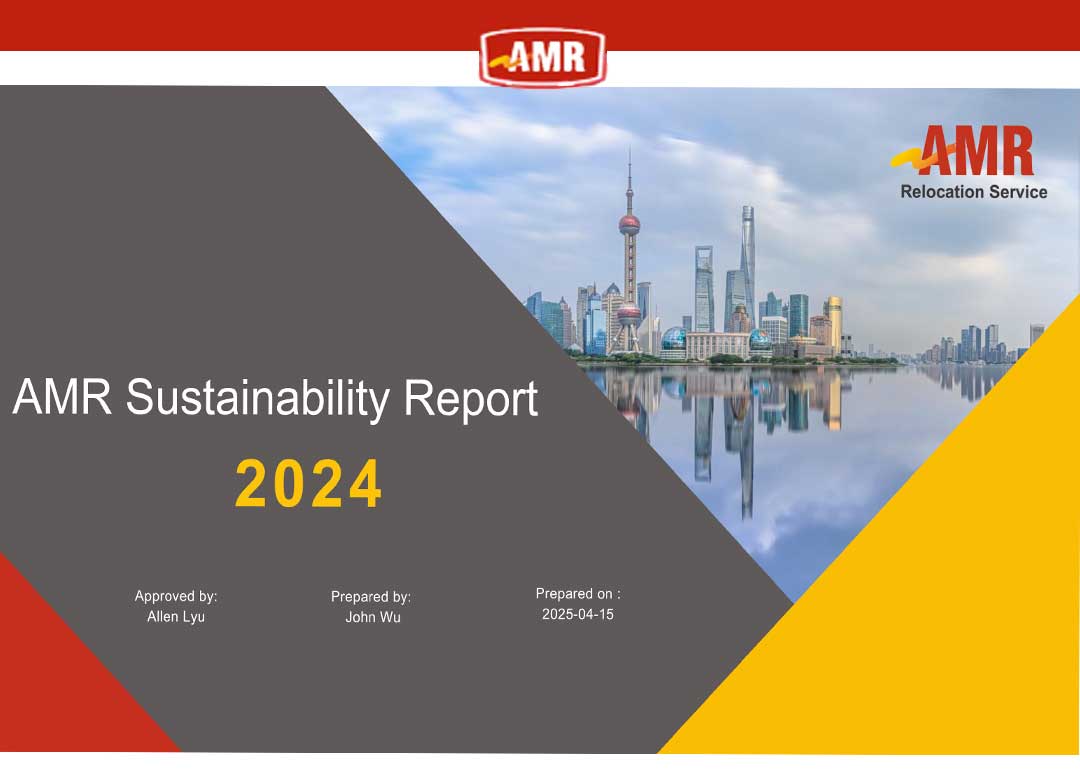Click the AMR badge logo in header
Viewport: 1080px width, 781px height.
pyautogui.click(x=542, y=57)
